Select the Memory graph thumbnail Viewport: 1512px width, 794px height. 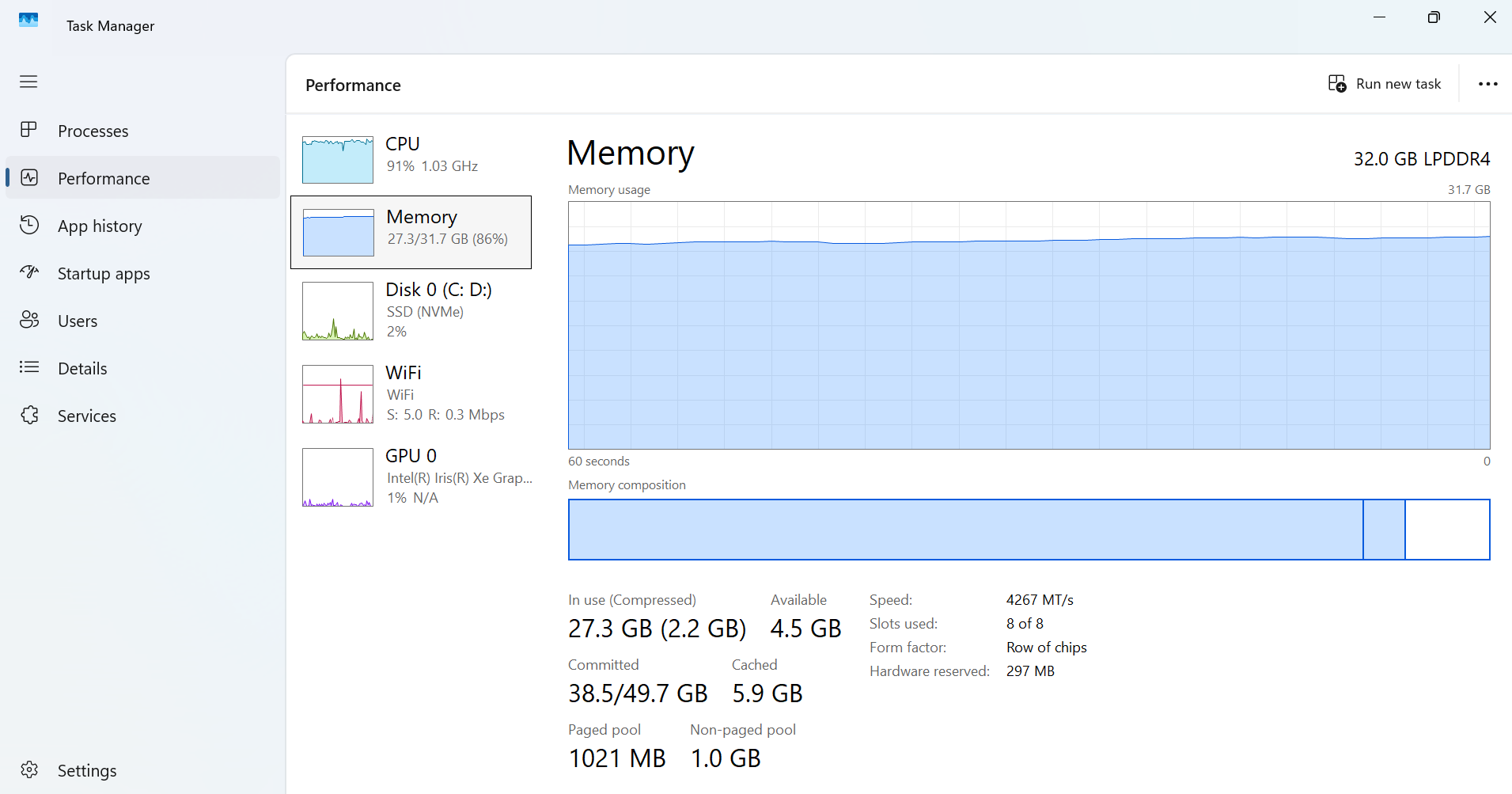tap(339, 233)
